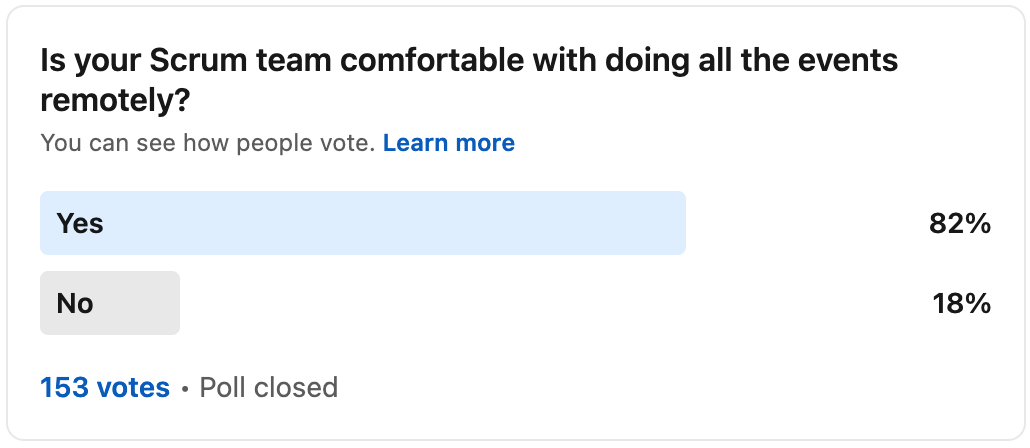Click the Yes option label

tap(80, 223)
